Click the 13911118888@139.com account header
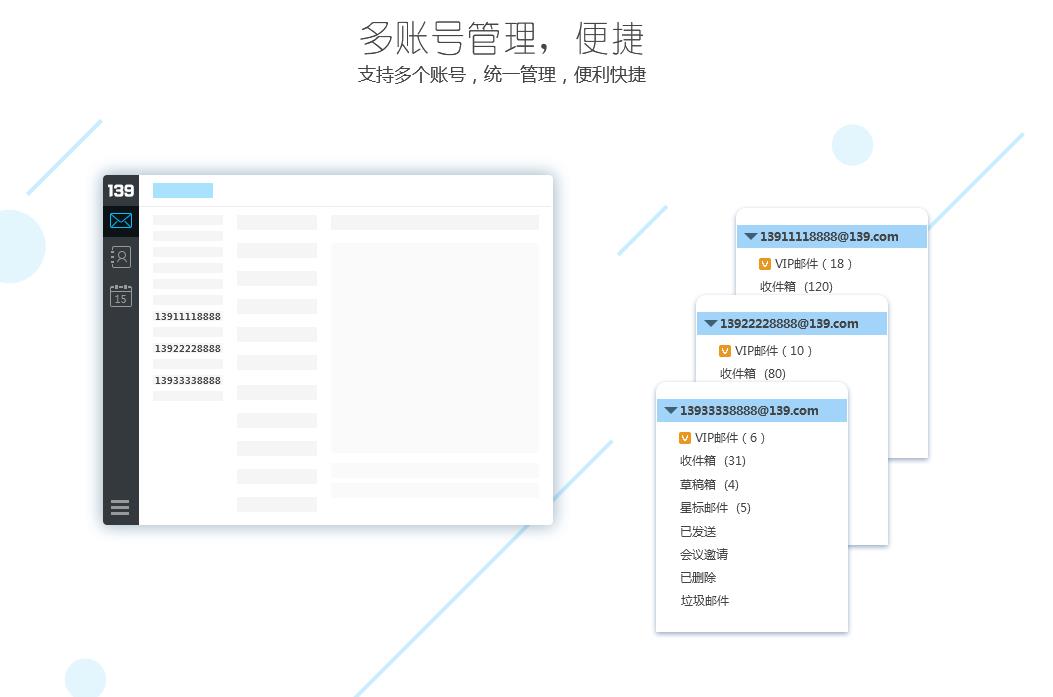 [x=832, y=236]
